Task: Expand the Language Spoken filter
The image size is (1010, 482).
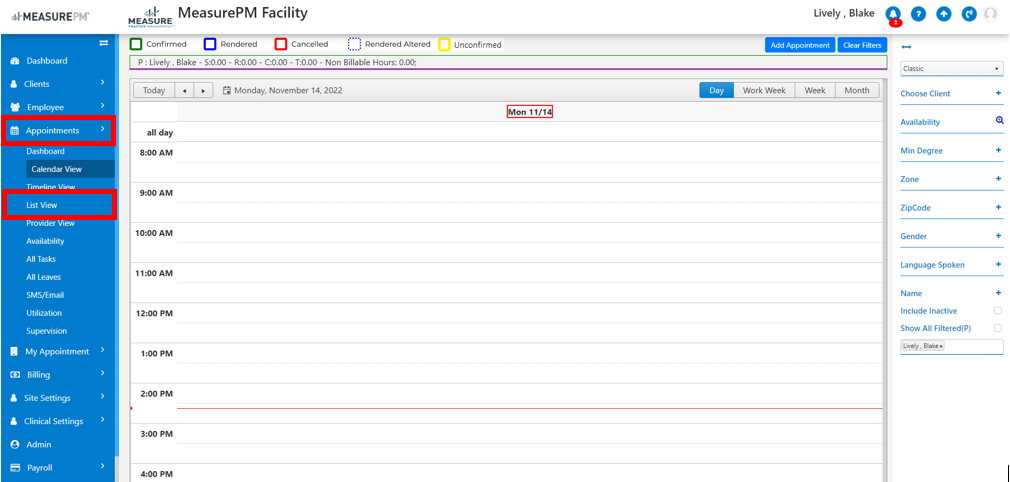Action: coord(998,264)
